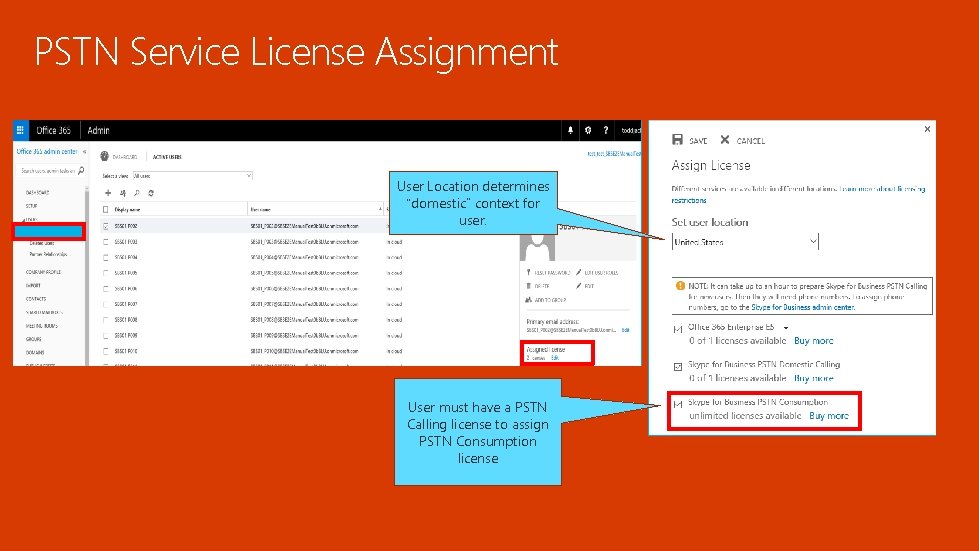Viewport: 979px width, 551px height.
Task: Click the Add to Group people icon
Action: 528,300
